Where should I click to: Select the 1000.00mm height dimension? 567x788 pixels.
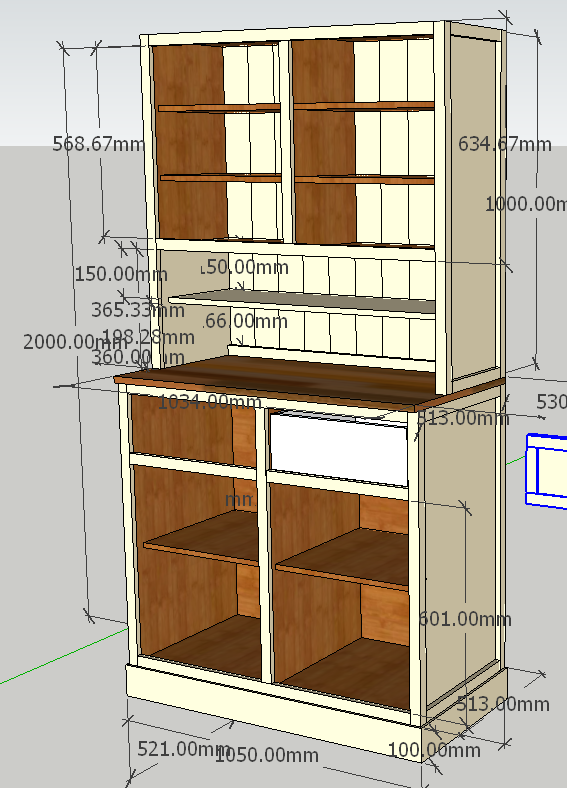click(526, 204)
